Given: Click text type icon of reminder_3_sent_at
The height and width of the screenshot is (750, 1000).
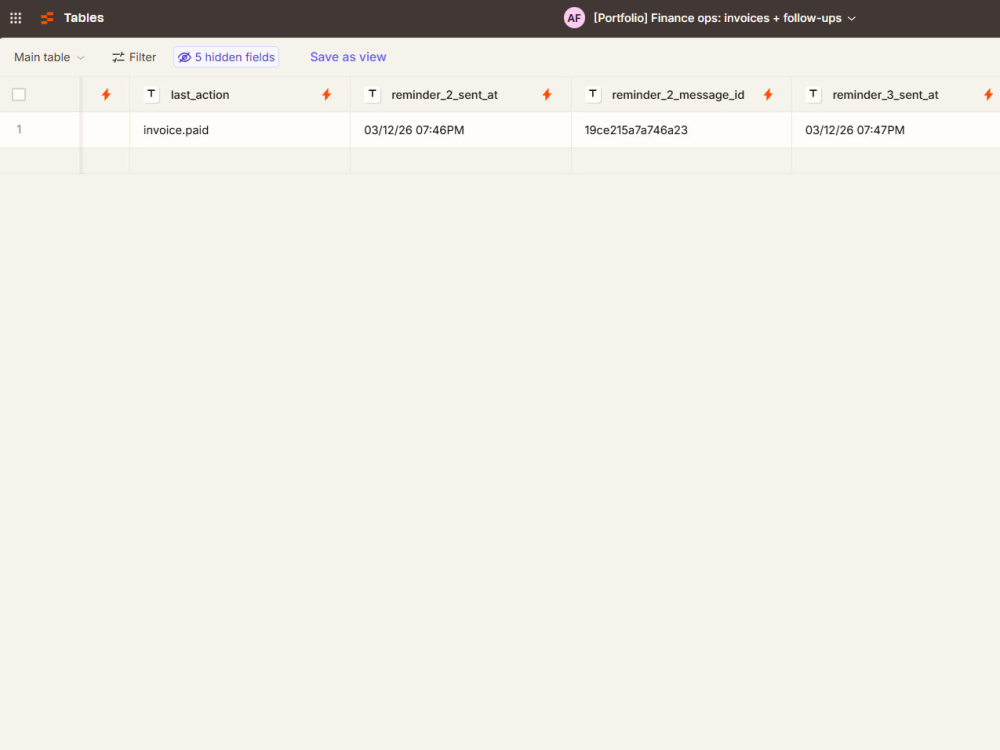Looking at the screenshot, I should (x=813, y=94).
